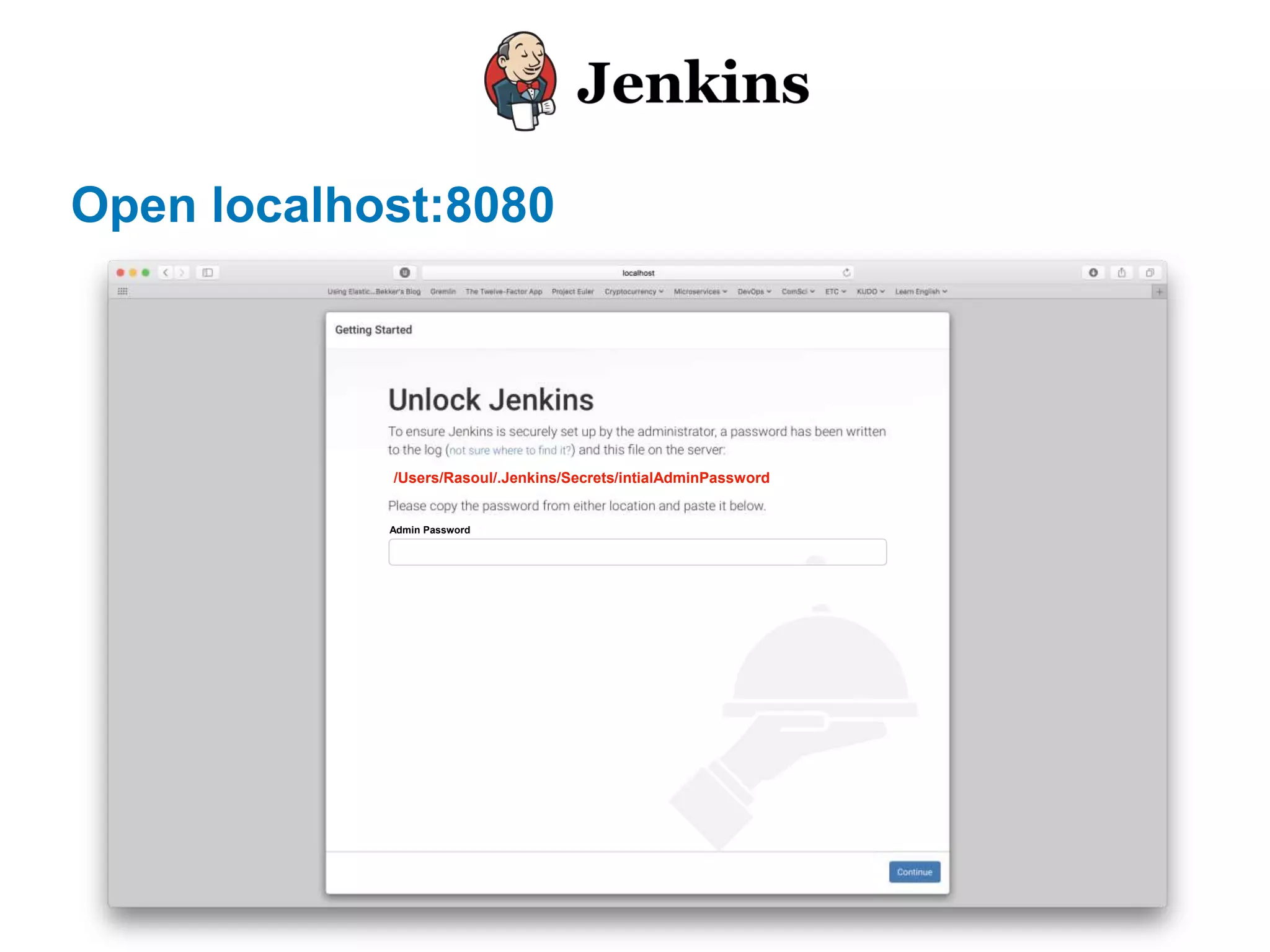This screenshot has width=1270, height=952.
Task: Maximize Safari with the green button
Action: point(146,273)
